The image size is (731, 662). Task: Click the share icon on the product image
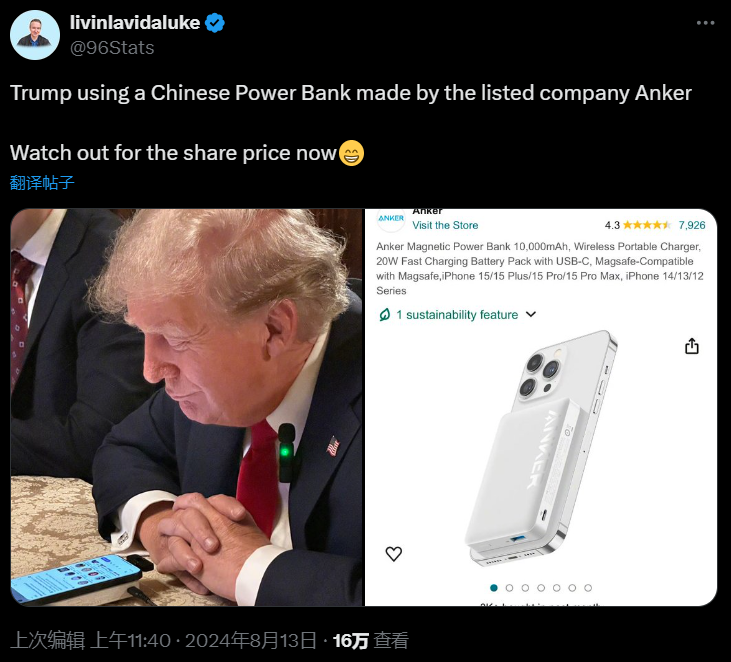692,346
